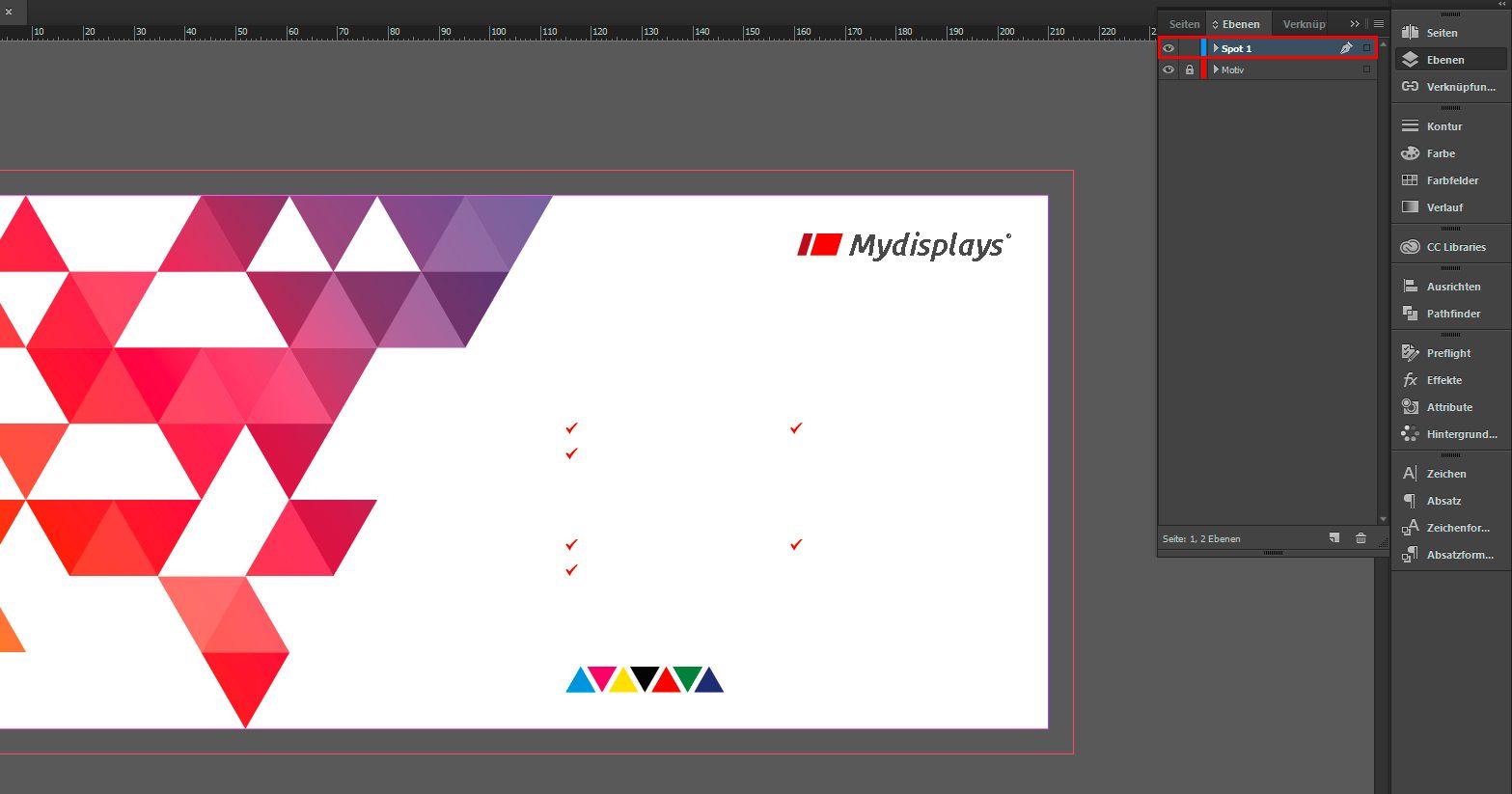Image resolution: width=1512 pixels, height=794 pixels.
Task: Cycle Ebenen panel size via tab arrows
Action: (x=1216, y=24)
